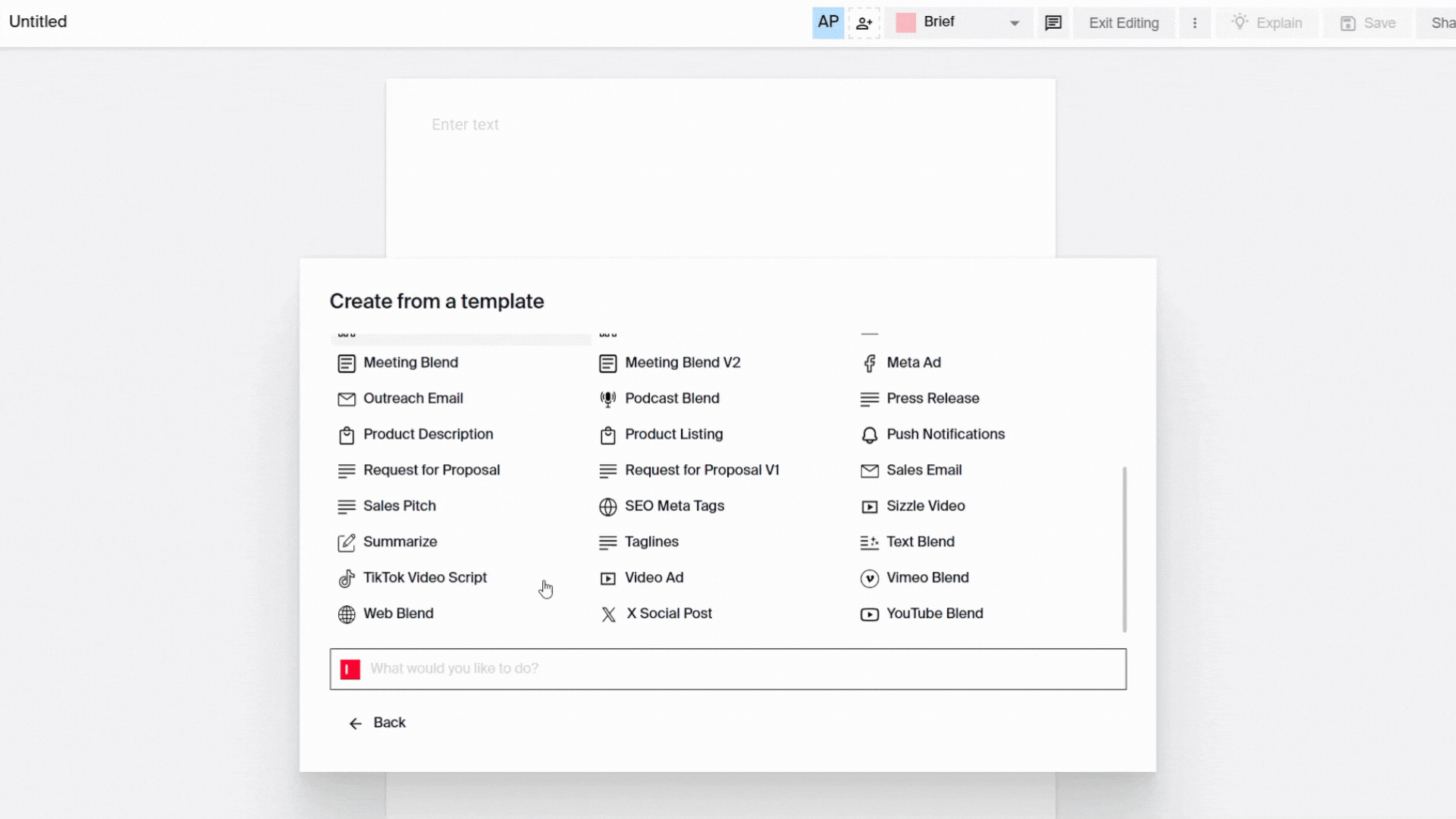The image size is (1456, 819).
Task: Click the X logo icon for Social Post
Action: (x=608, y=614)
